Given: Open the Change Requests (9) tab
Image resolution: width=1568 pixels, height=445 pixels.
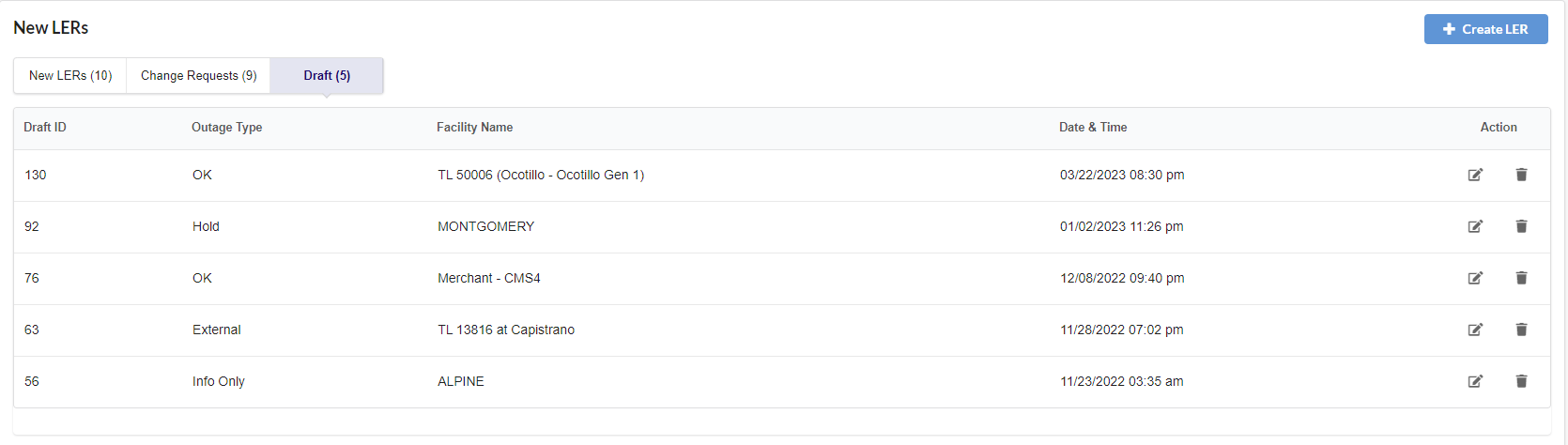Looking at the screenshot, I should (198, 76).
